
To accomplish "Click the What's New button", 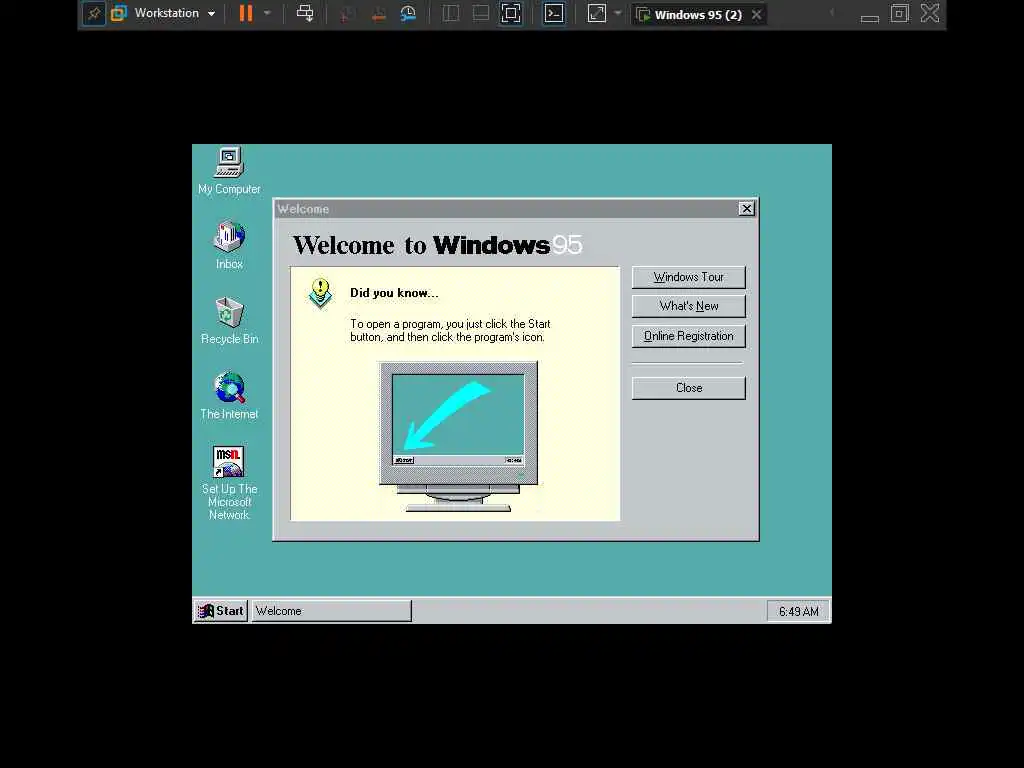I will coord(688,306).
